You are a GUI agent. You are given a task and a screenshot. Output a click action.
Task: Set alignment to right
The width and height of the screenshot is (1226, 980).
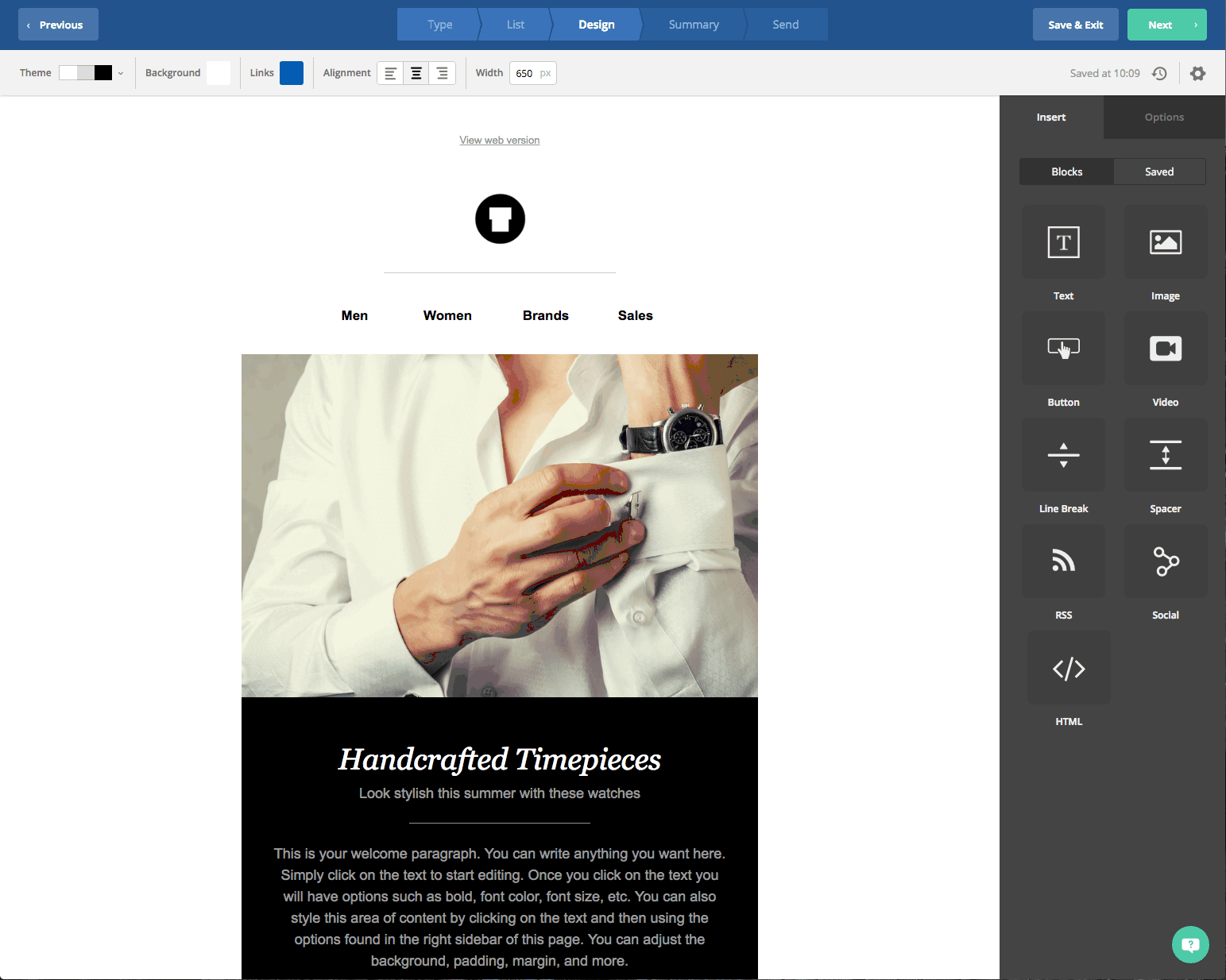point(443,73)
